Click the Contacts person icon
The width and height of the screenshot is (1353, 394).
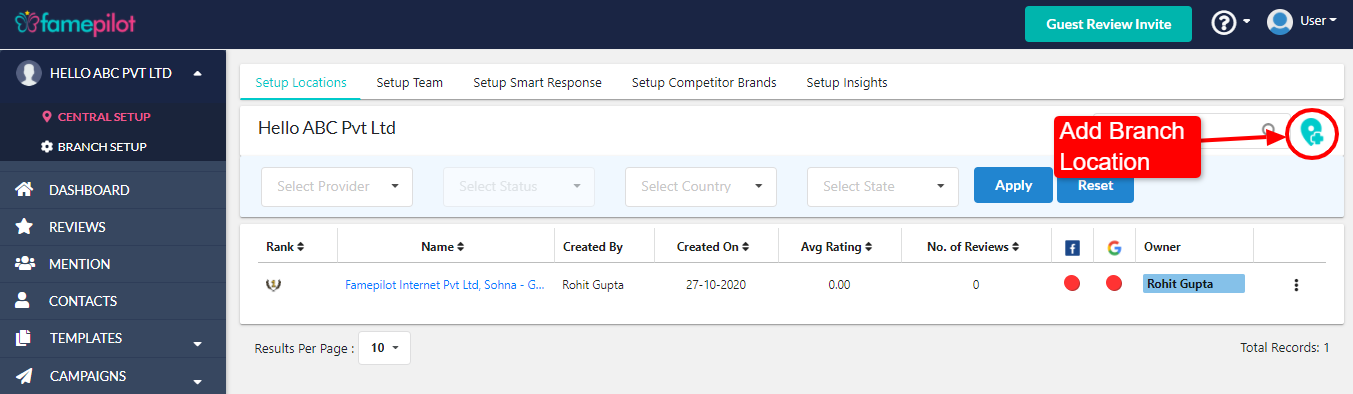[25, 301]
